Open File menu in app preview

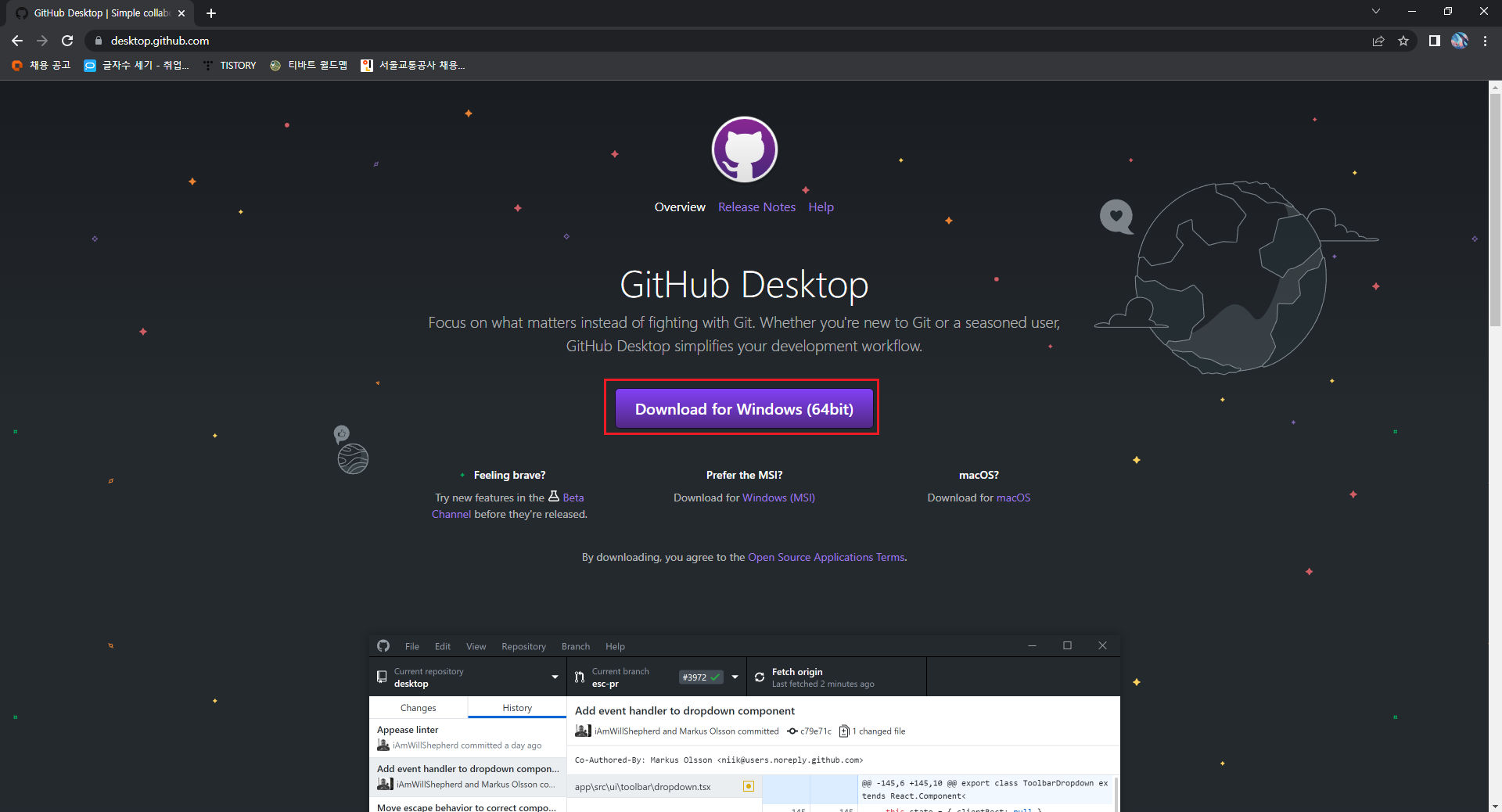[x=412, y=647]
